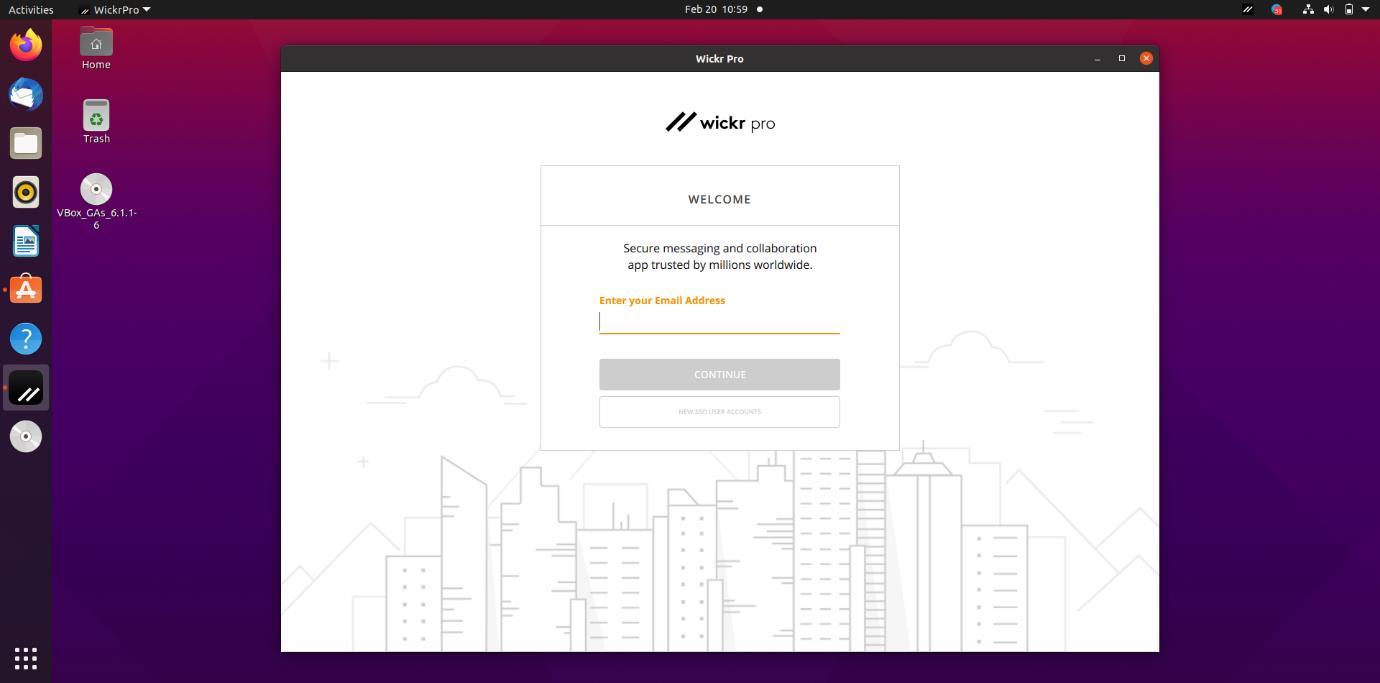Open Ubuntu Software store icon

(26, 290)
